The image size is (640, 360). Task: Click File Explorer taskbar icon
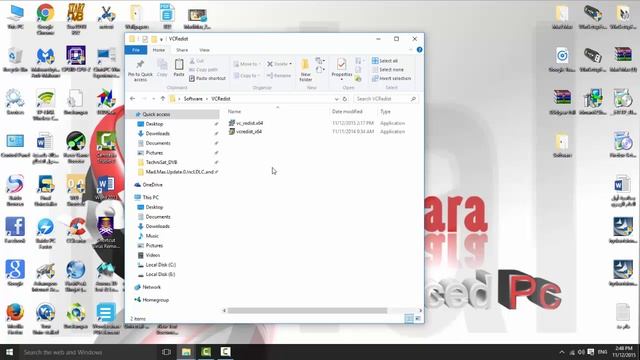(x=186, y=352)
